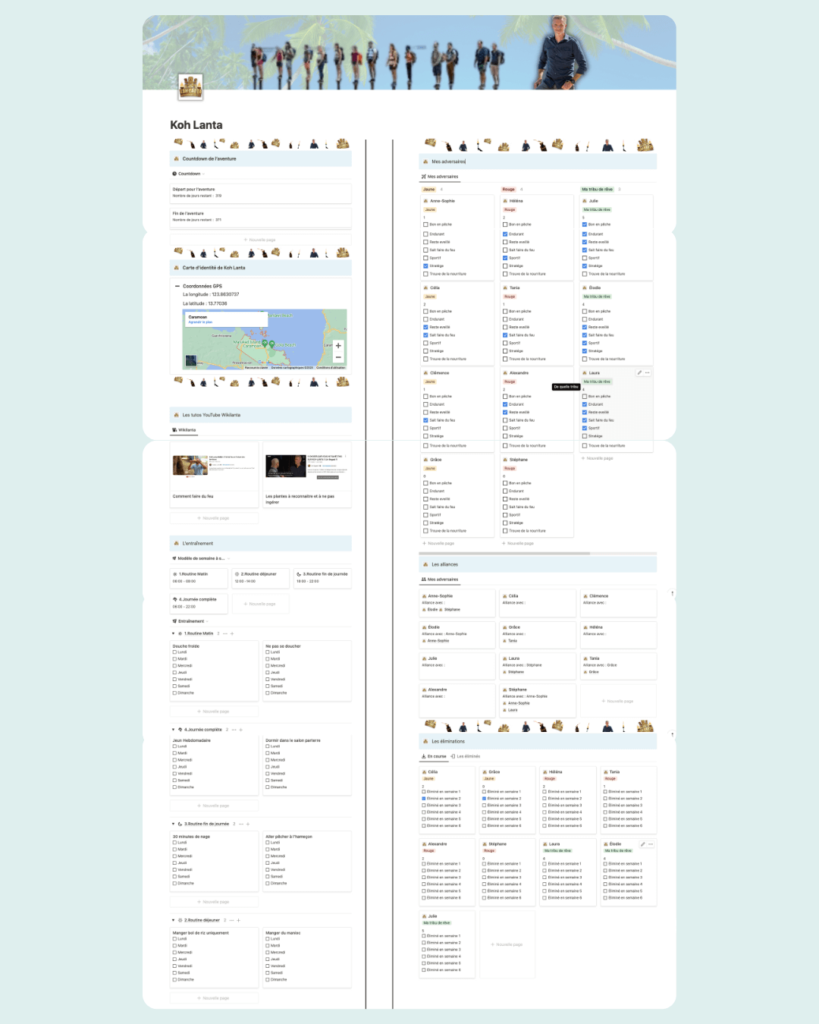
Task: Uncheck Sait faire du feu on Tania's card
Action: click(505, 335)
